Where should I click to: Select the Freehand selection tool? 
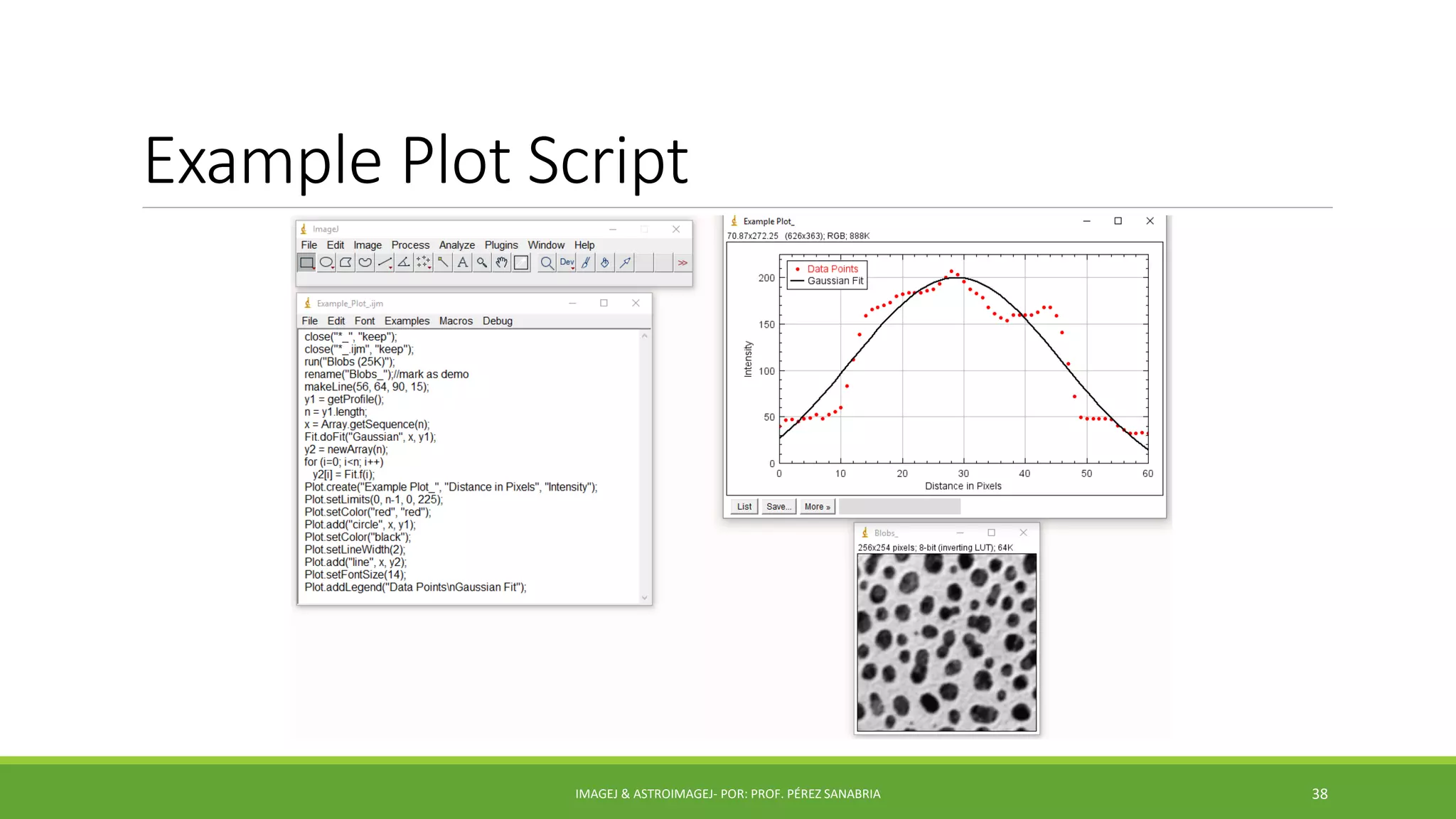[365, 263]
